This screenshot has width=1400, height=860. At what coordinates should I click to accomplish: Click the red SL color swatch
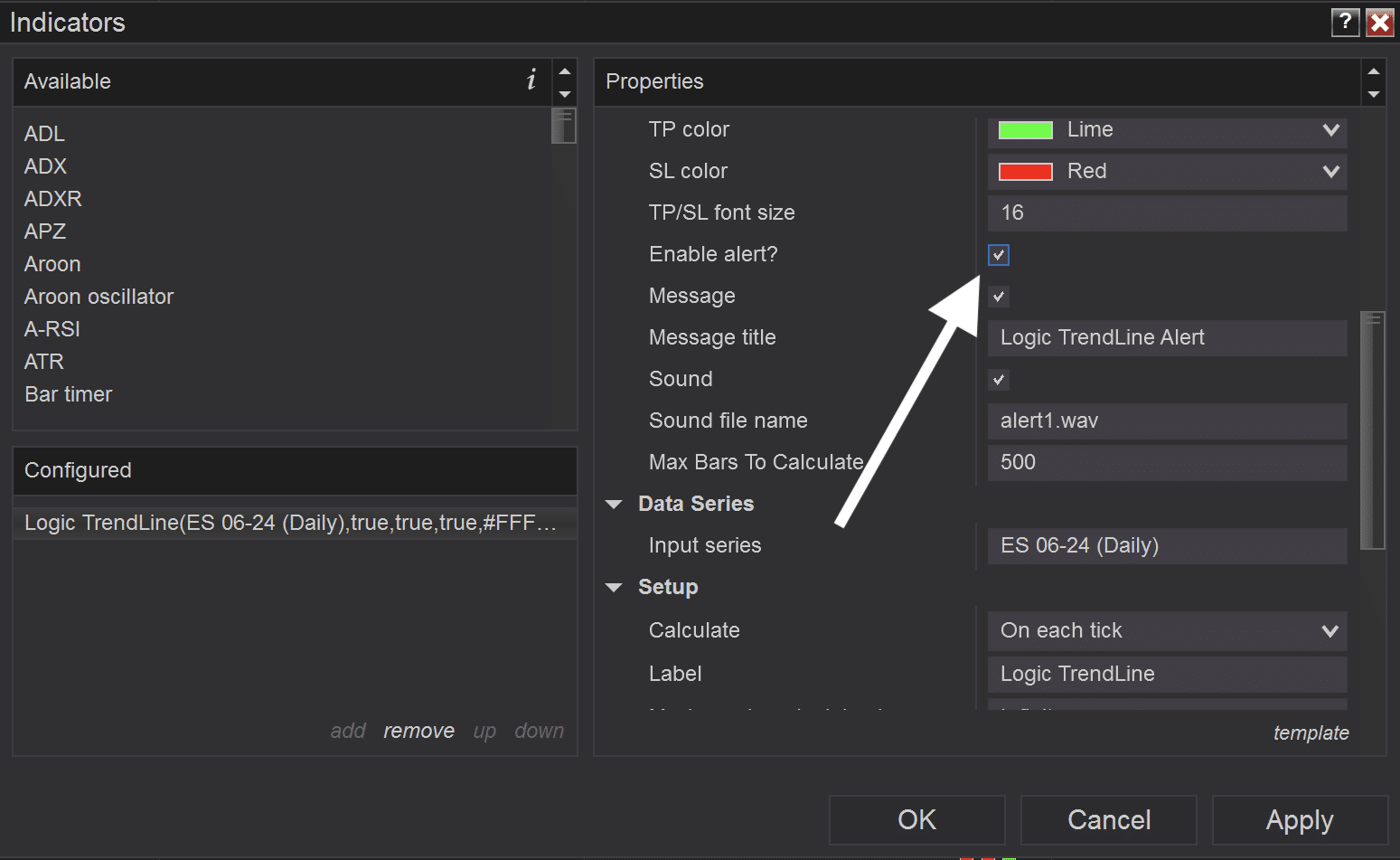[x=1025, y=172]
